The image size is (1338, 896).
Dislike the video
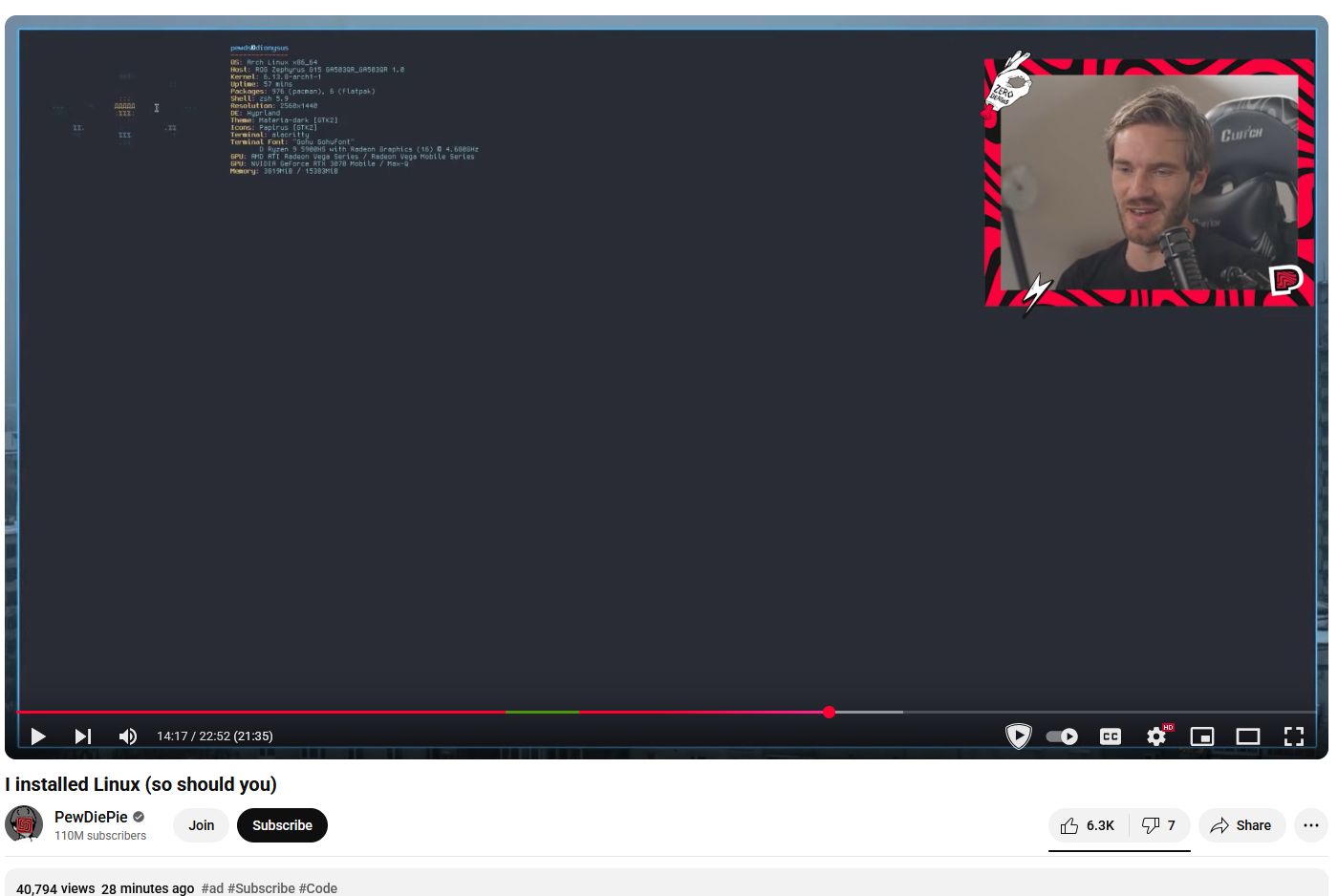coord(1159,825)
